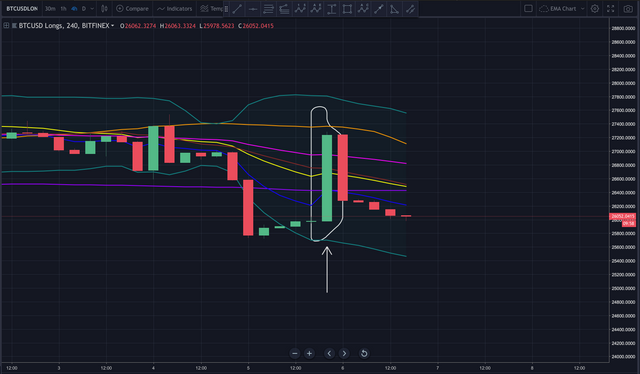Select the Text annotation tool
Viewport: 640px width, 374px height.
pyautogui.click(x=331, y=9)
